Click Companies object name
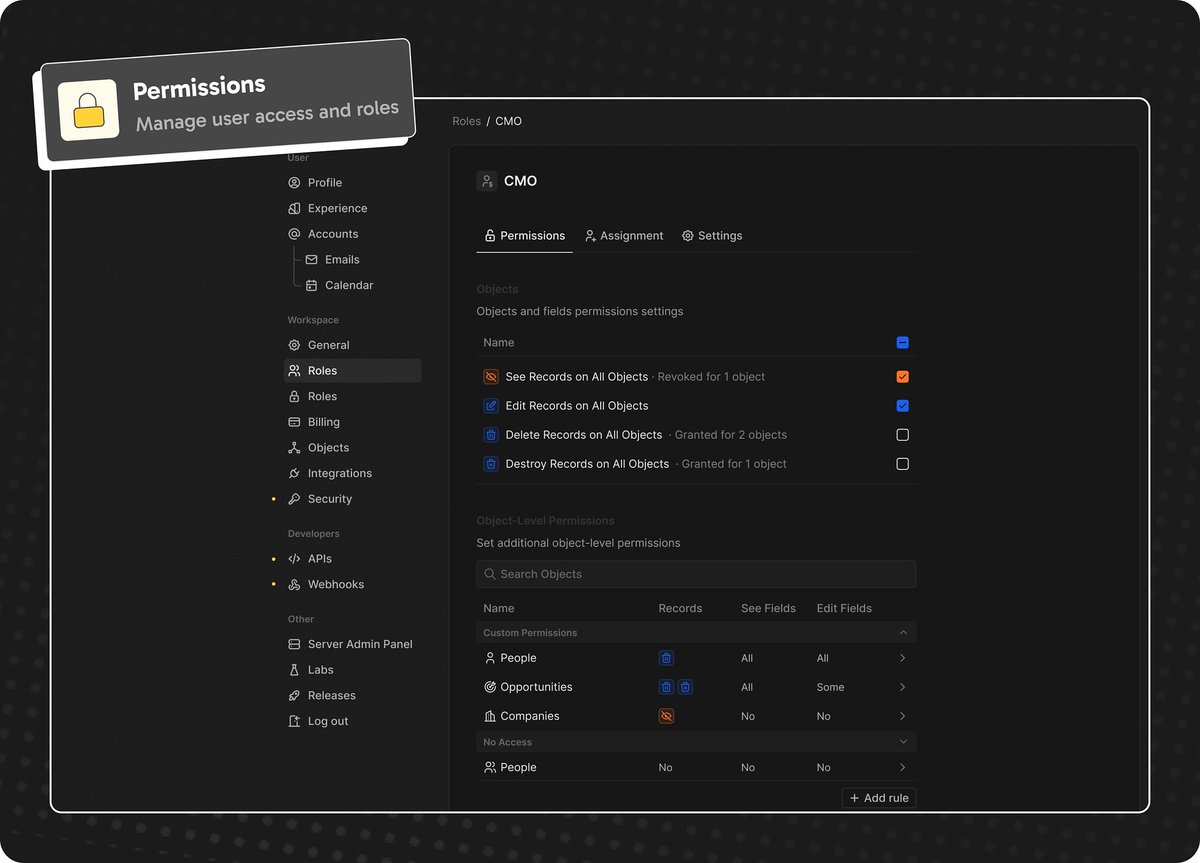The height and width of the screenshot is (863, 1200). point(530,716)
